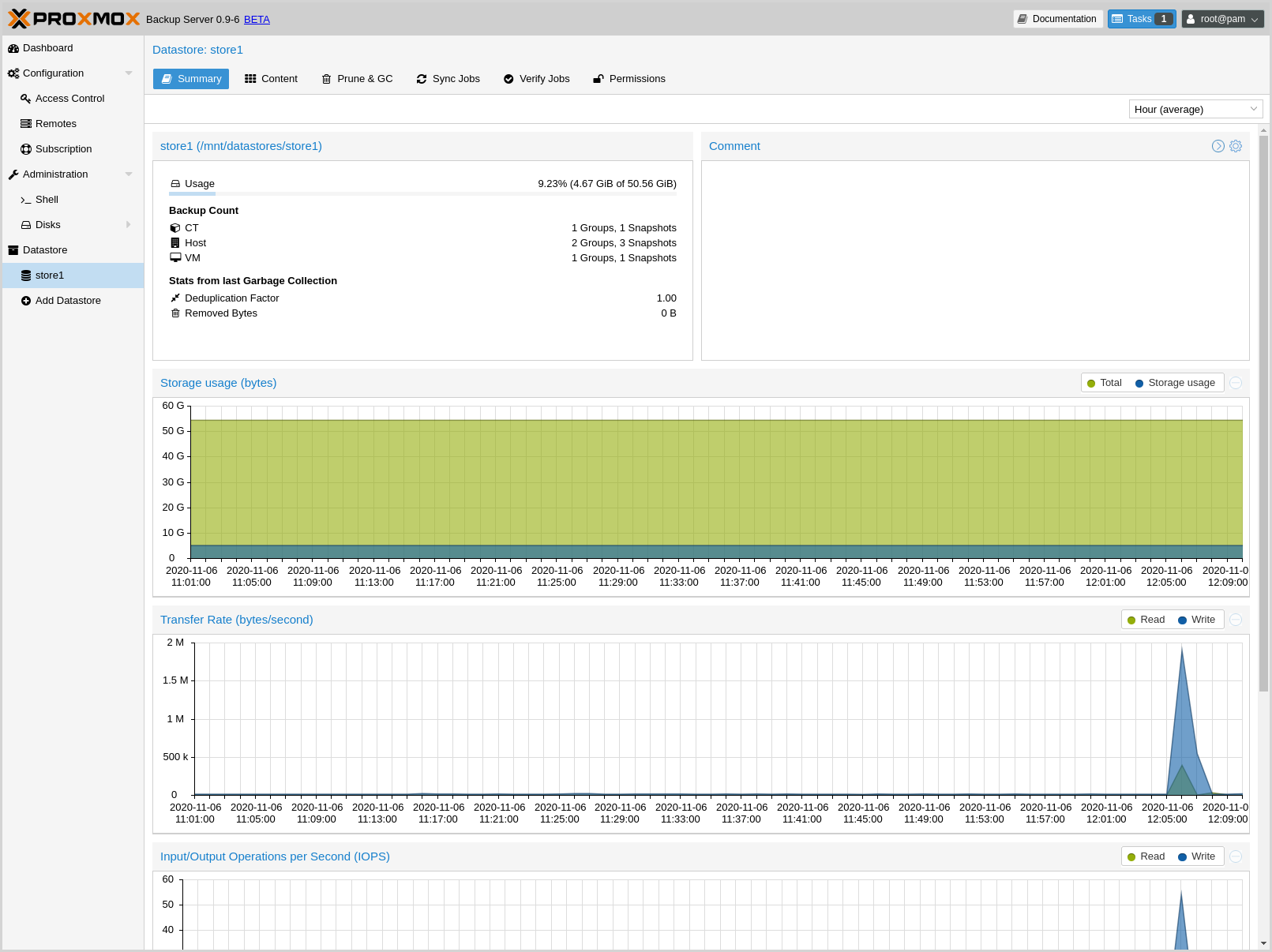Switch to the Prune & GC tab

(x=357, y=79)
